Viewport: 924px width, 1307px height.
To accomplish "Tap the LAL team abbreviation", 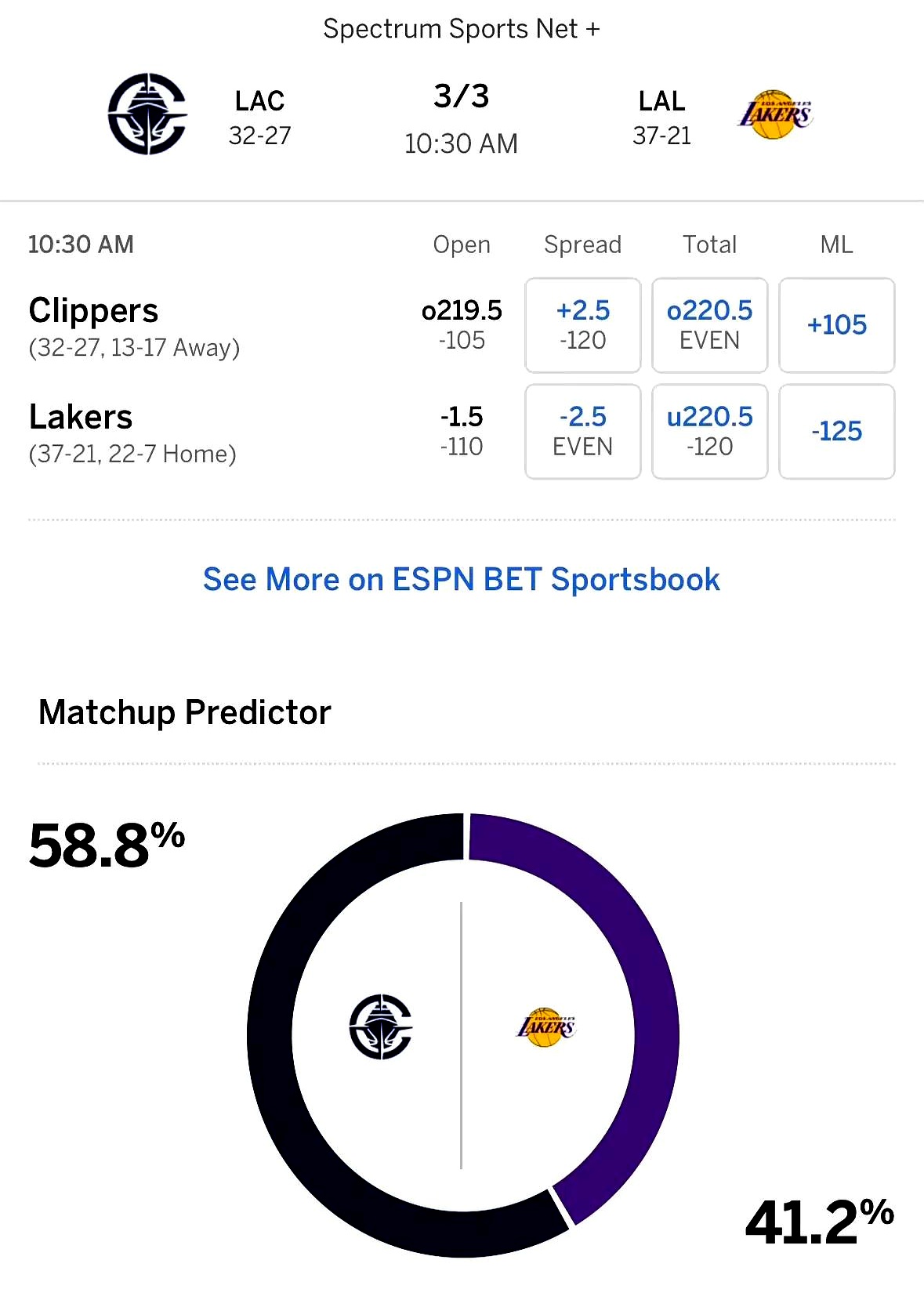I will pos(662,101).
